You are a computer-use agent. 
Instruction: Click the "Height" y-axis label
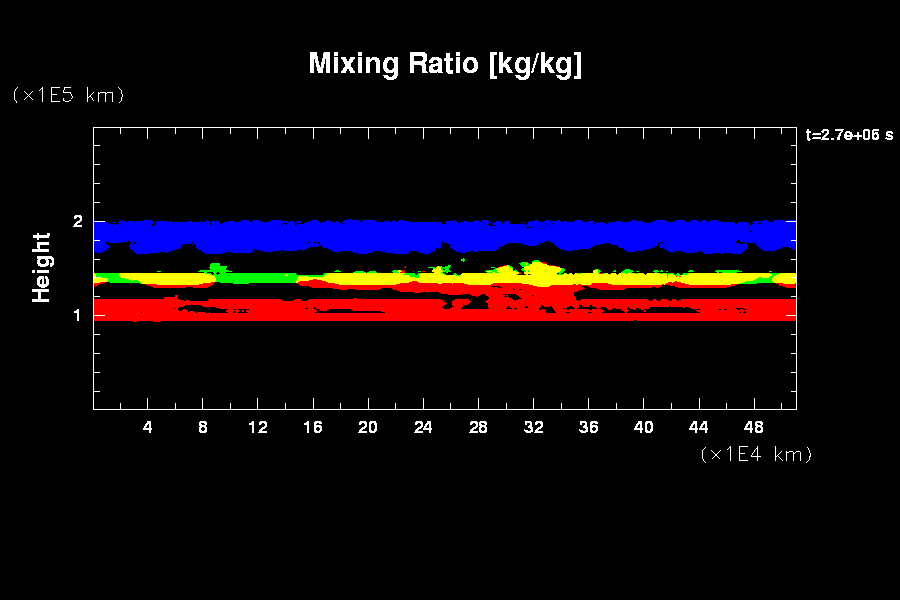pyautogui.click(x=42, y=267)
